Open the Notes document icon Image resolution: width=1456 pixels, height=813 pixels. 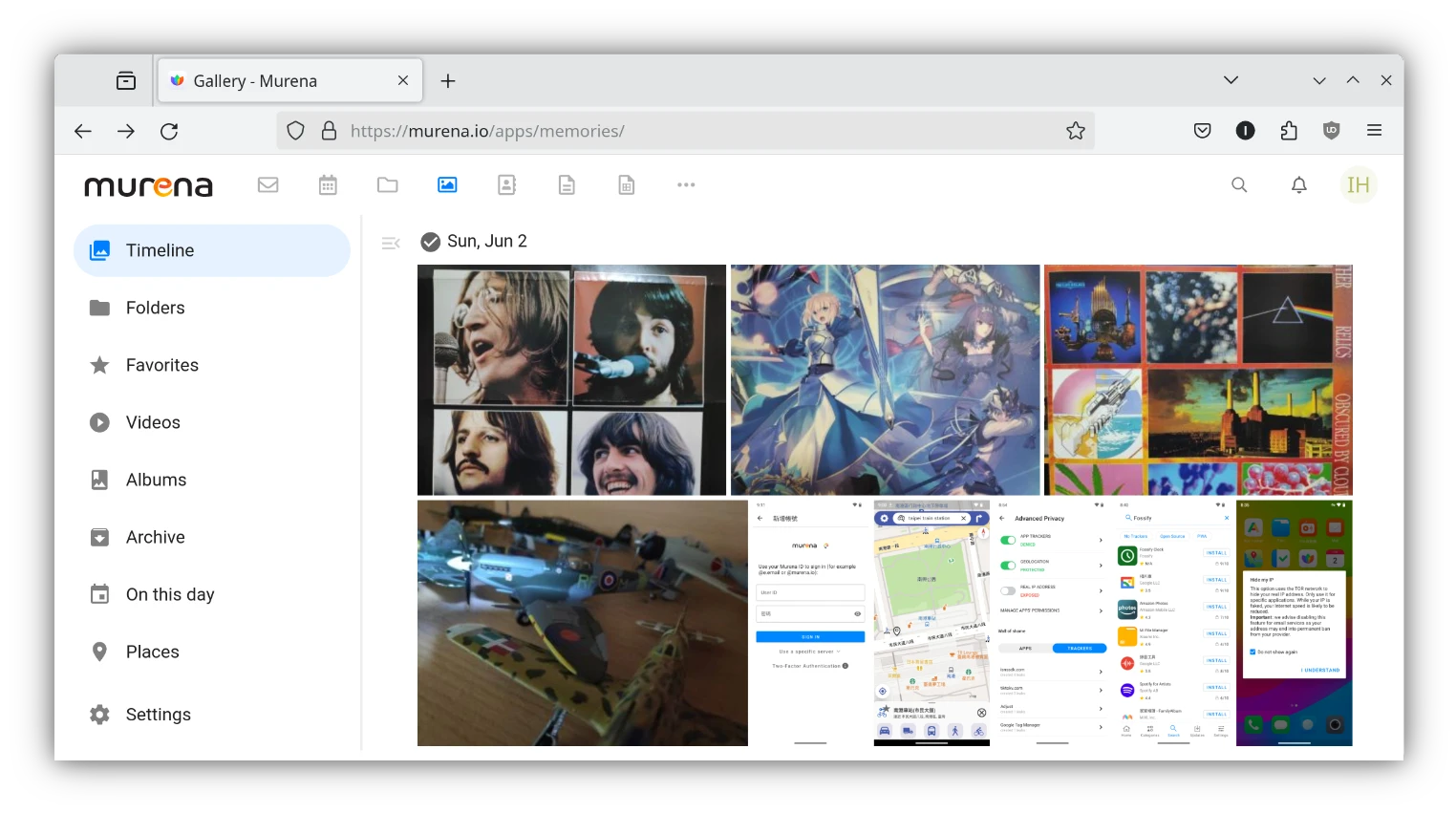[567, 185]
